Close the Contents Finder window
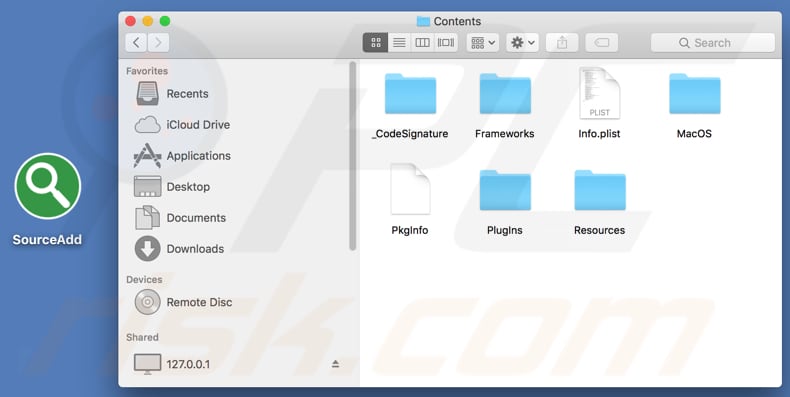The height and width of the screenshot is (397, 790). coord(130,21)
